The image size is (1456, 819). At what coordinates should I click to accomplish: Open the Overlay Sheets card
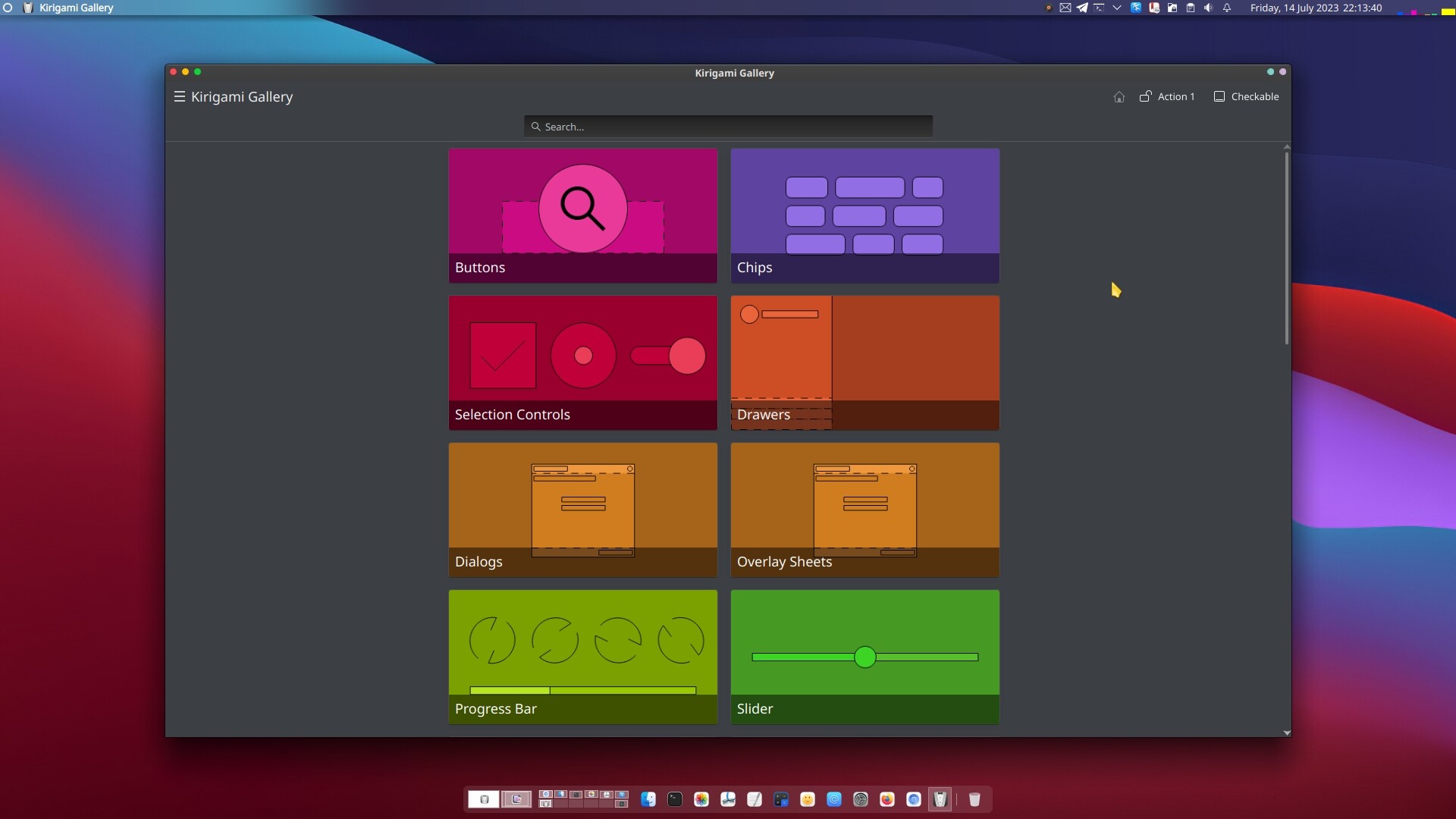click(865, 510)
